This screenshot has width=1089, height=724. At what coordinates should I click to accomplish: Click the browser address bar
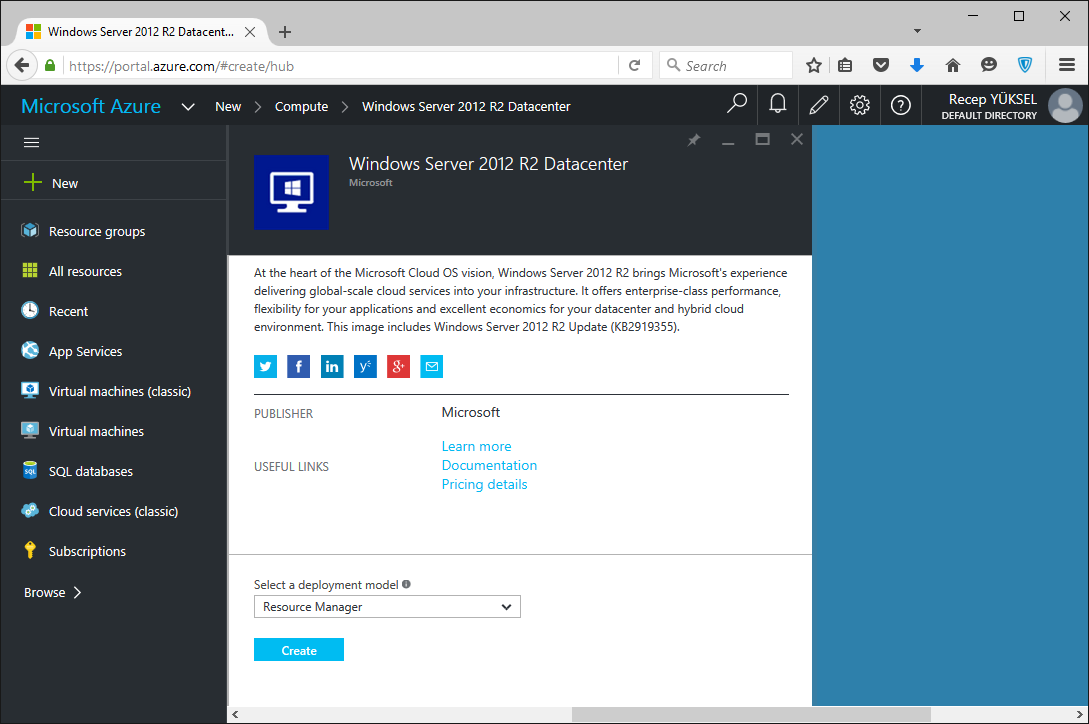click(x=340, y=66)
